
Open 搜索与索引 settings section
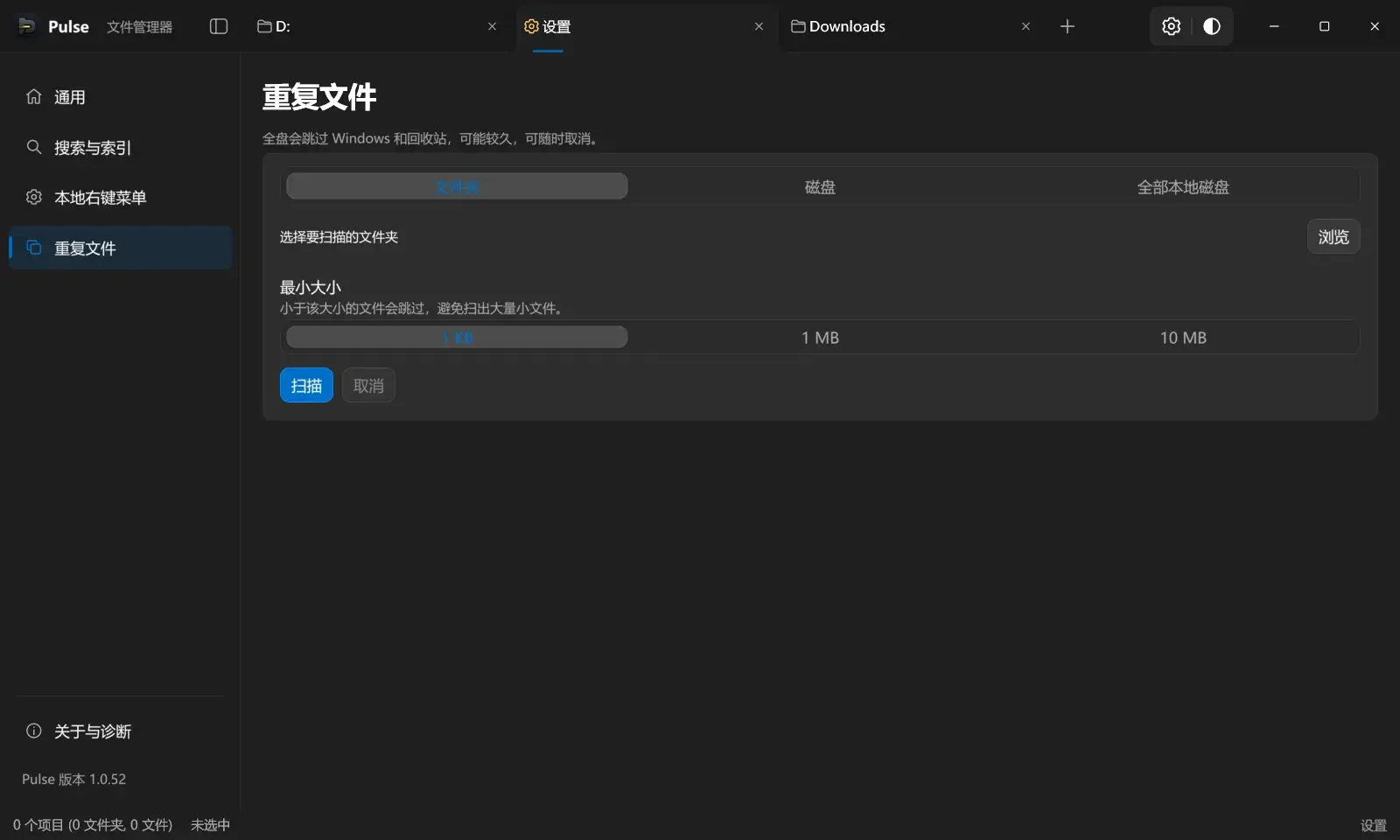[x=121, y=147]
